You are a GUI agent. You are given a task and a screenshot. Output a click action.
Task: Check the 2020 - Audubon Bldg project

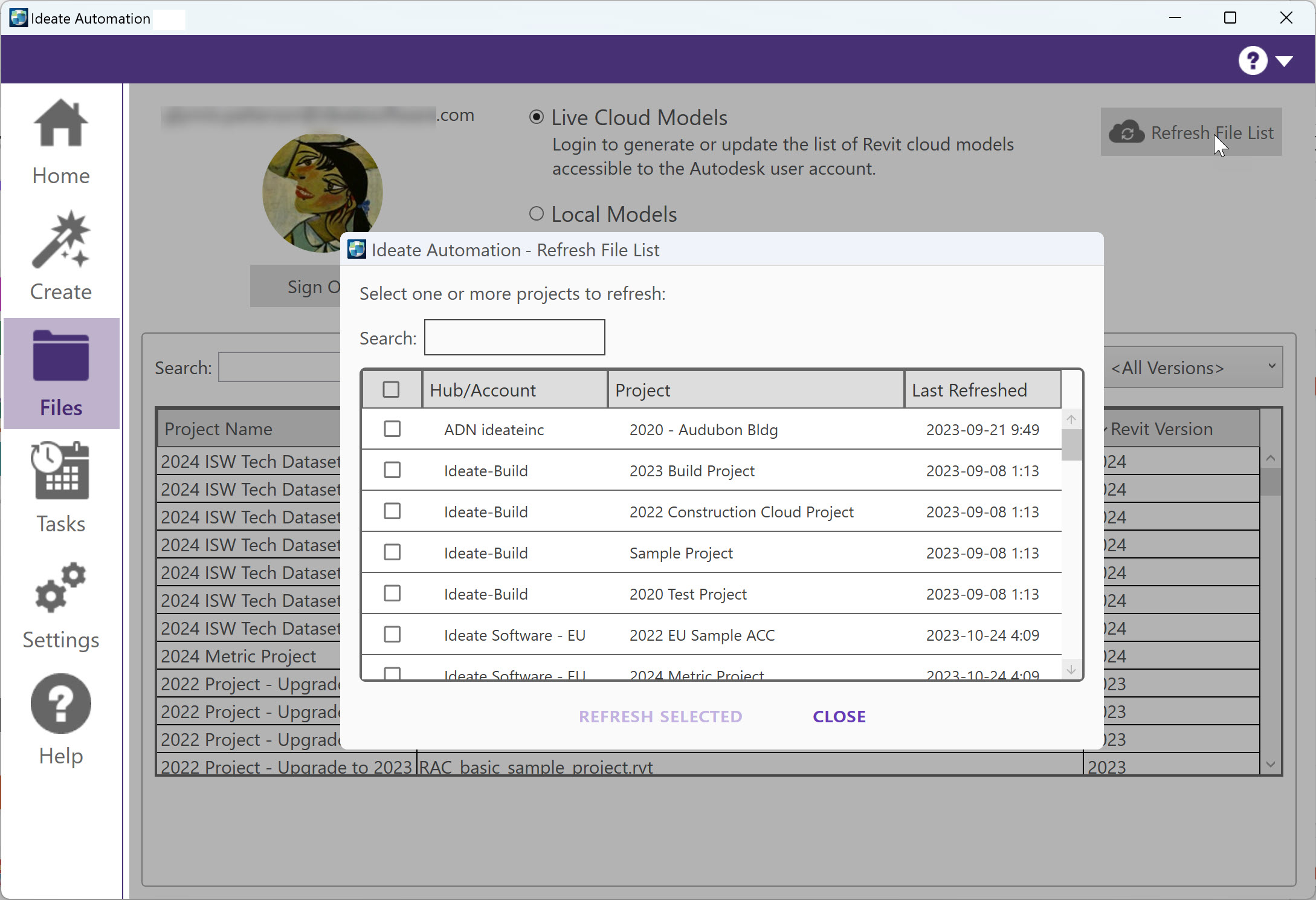[392, 429]
